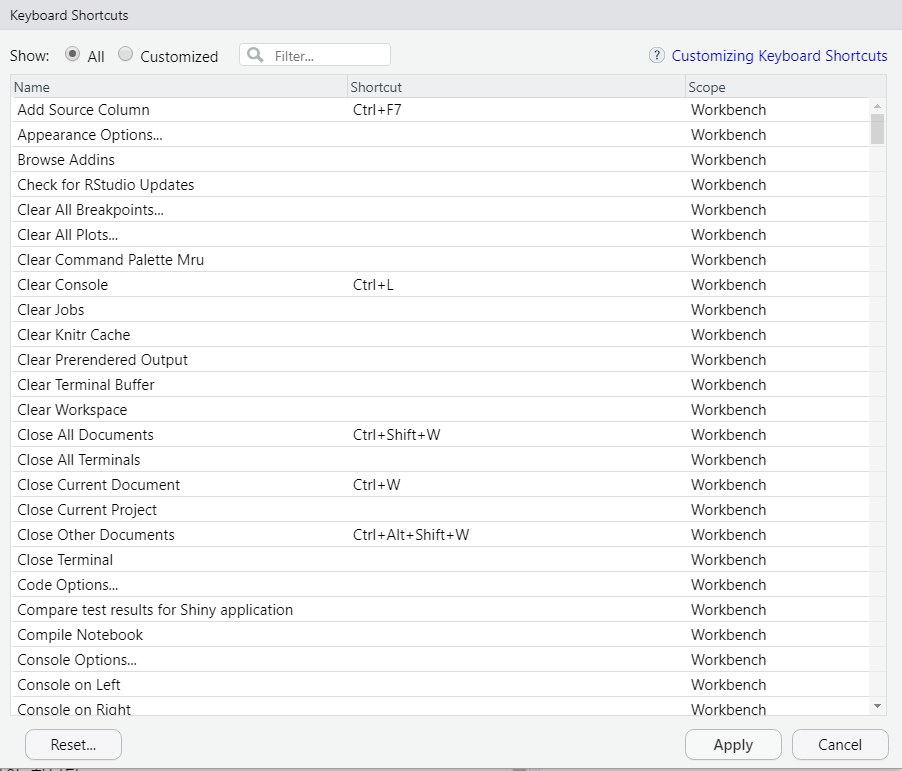The height and width of the screenshot is (771, 902).
Task: Click the Ctrl+L shortcut cell
Action: click(x=517, y=285)
